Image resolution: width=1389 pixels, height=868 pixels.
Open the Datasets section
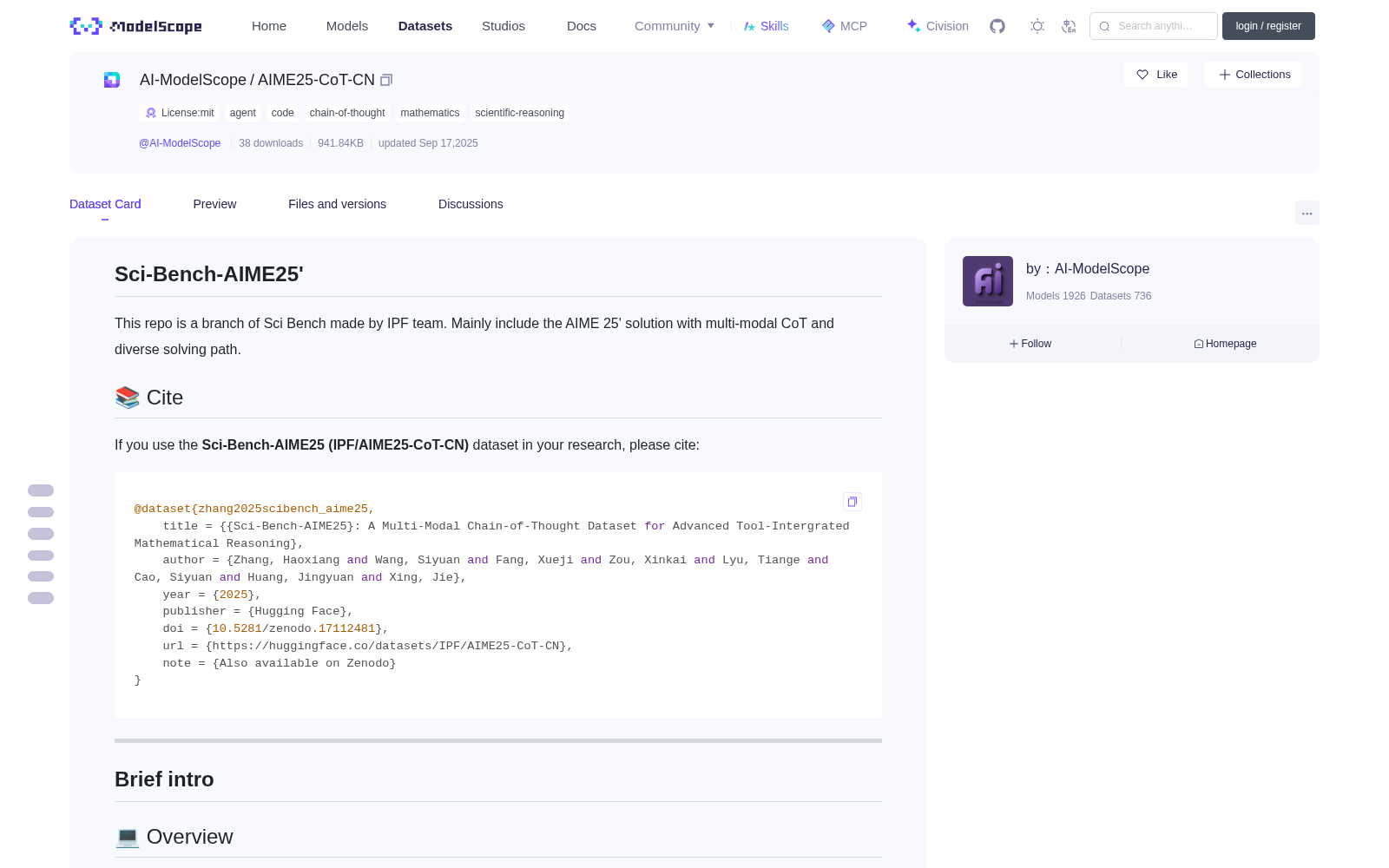(x=425, y=26)
